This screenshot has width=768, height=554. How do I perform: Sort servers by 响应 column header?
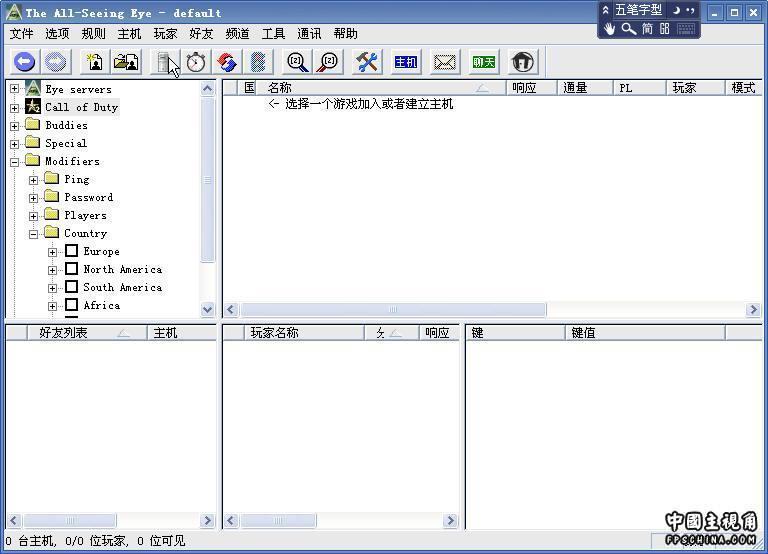(x=531, y=88)
